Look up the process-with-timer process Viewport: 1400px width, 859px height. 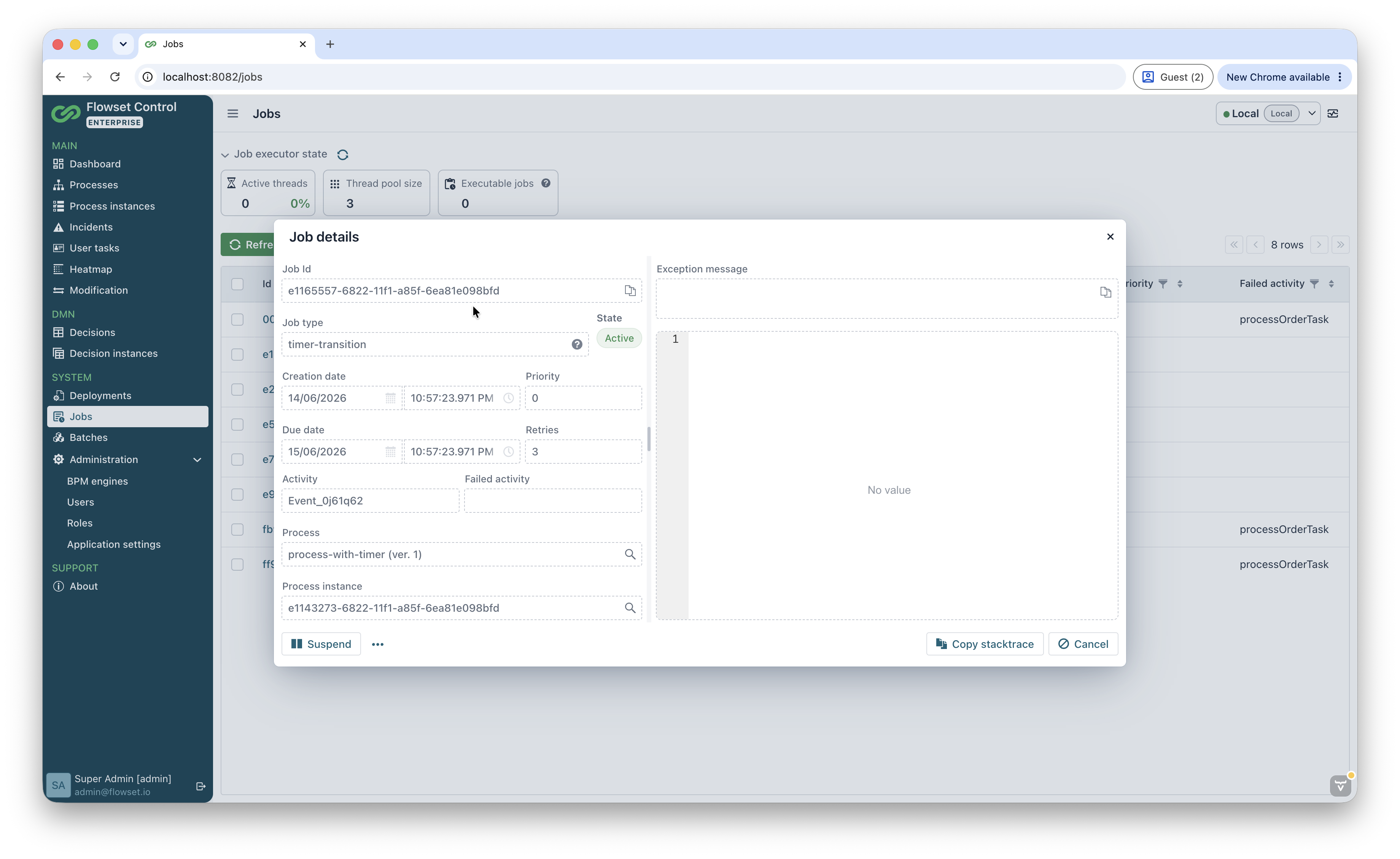click(x=630, y=554)
